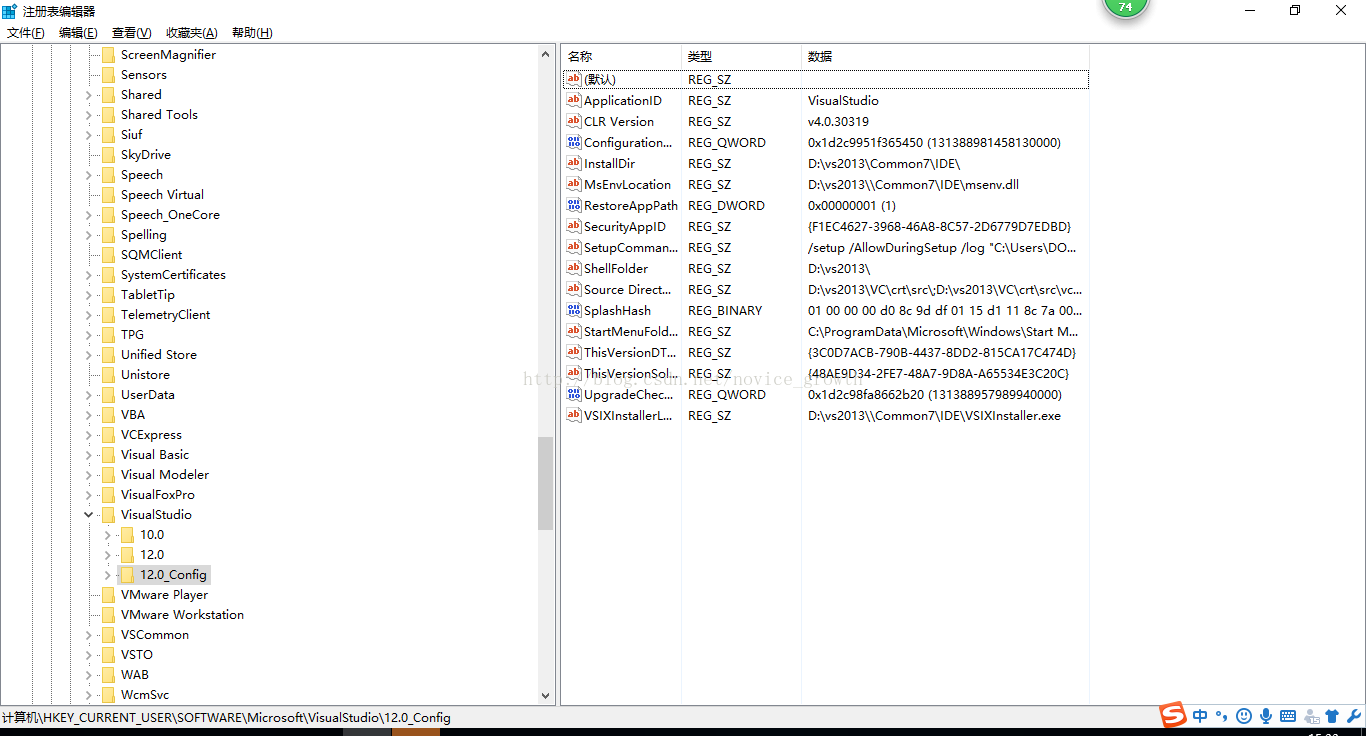Click tree scrollbar down arrow
Screen dimensions: 1366x736
tap(545, 695)
